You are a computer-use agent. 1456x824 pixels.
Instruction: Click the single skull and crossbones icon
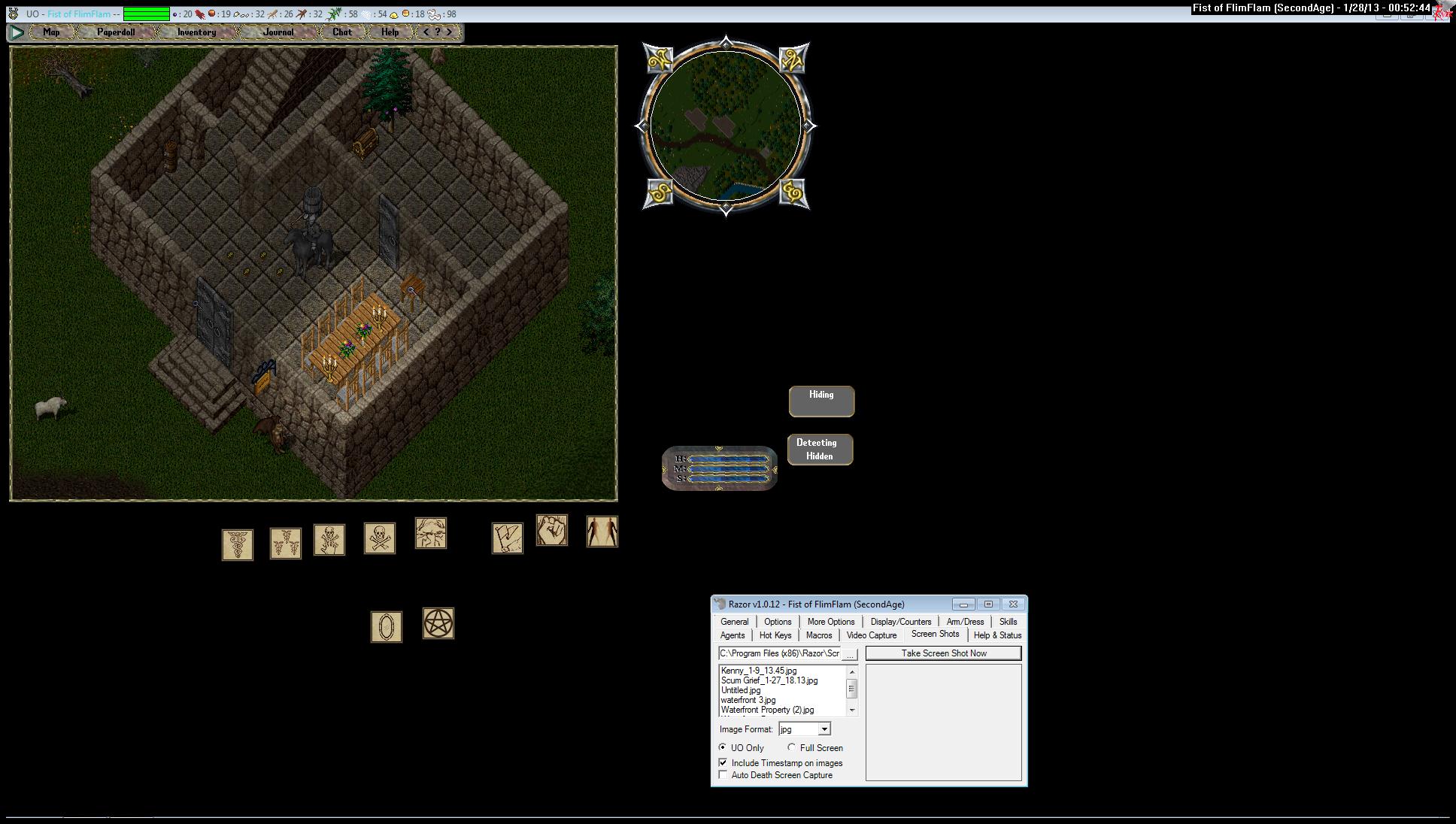pos(379,538)
